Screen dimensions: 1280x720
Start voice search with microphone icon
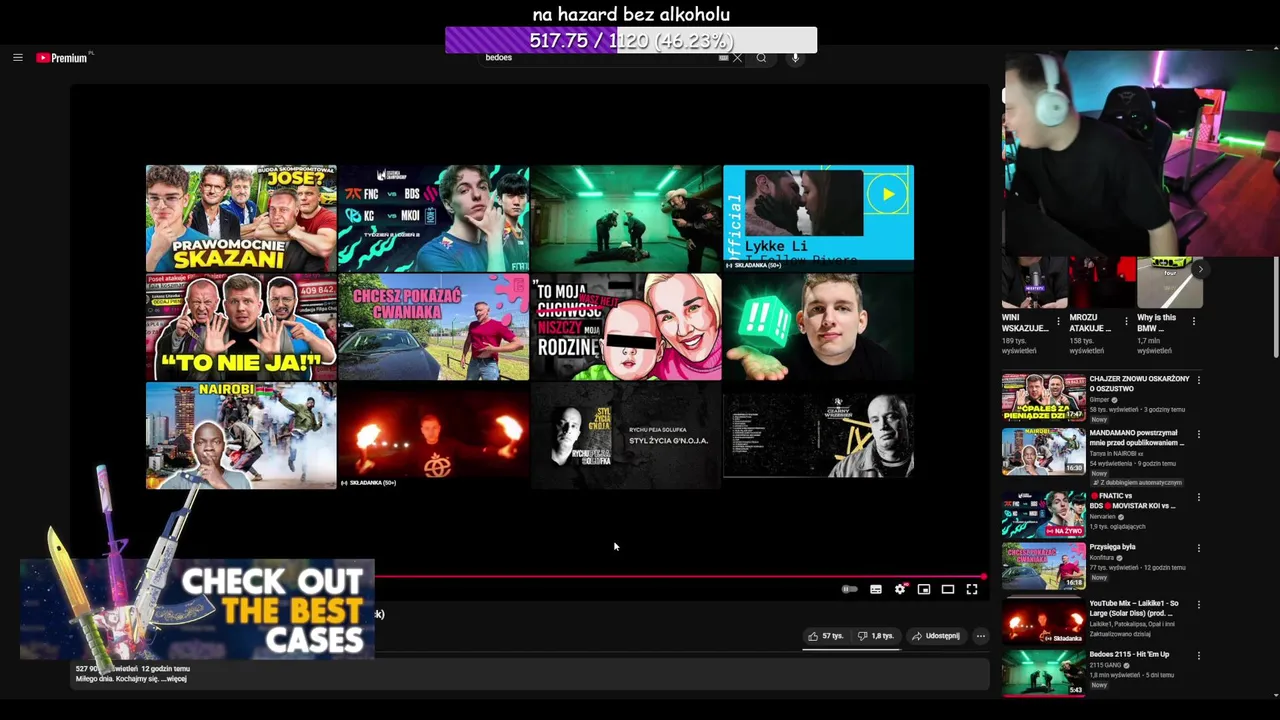click(x=795, y=58)
